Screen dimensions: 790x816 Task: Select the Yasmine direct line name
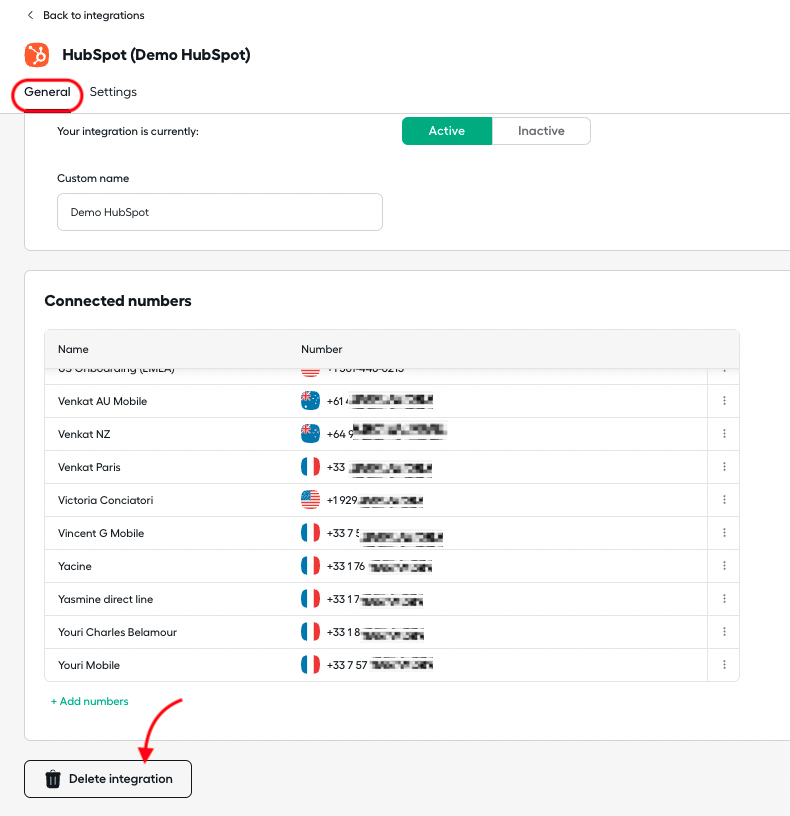(x=106, y=600)
